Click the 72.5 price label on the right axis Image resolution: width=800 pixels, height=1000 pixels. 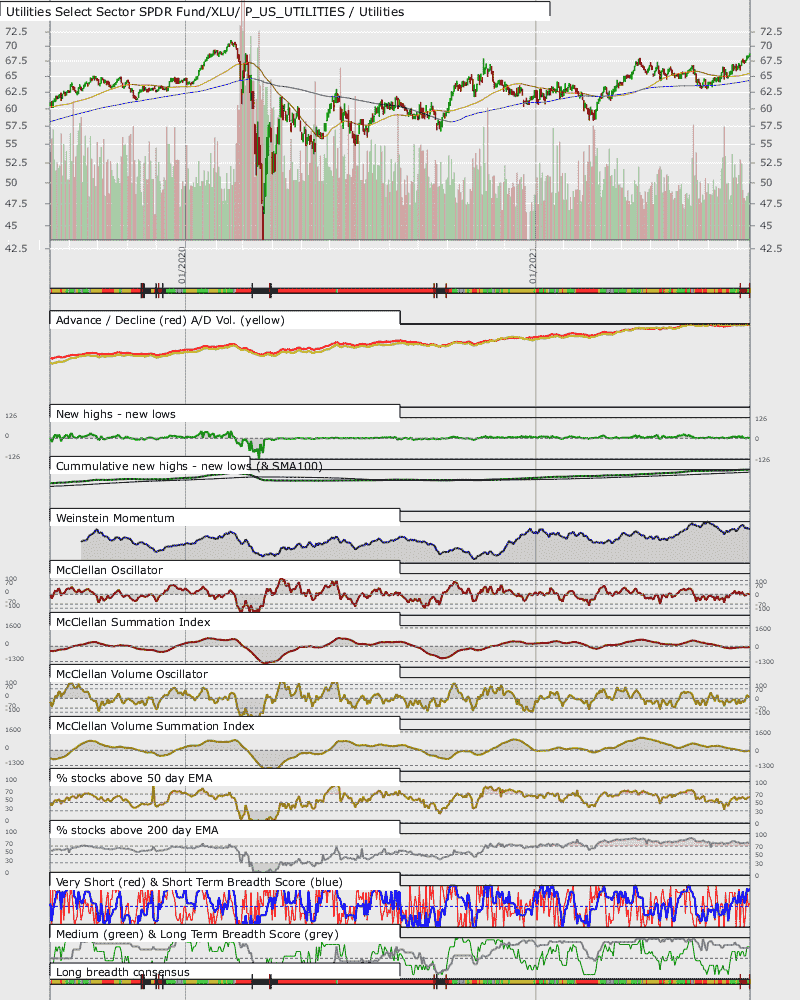coord(771,31)
